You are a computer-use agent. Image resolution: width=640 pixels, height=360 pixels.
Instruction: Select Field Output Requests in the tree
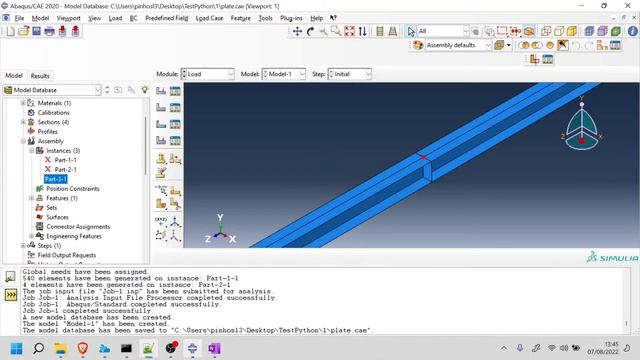[x=67, y=255]
